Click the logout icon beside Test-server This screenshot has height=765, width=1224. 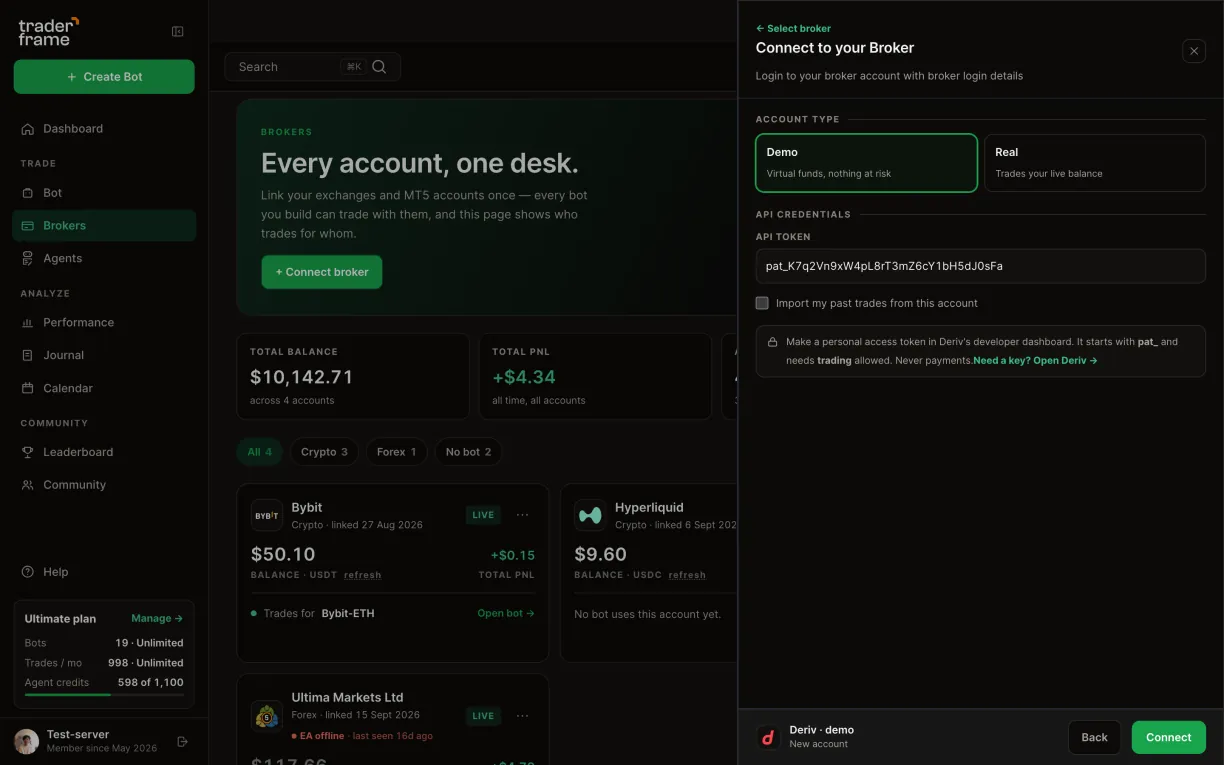pyautogui.click(x=182, y=741)
